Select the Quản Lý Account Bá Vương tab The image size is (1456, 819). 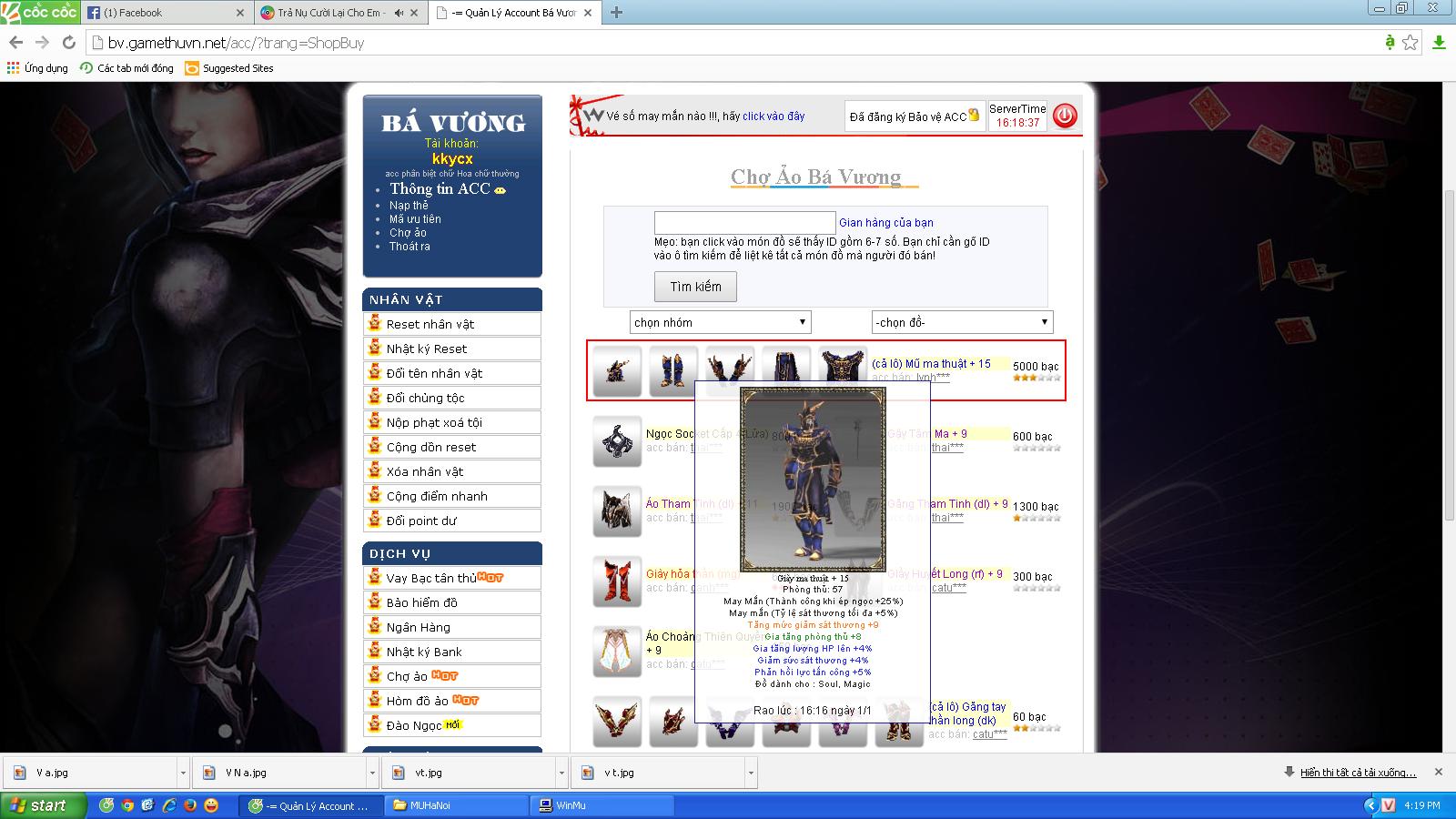pyautogui.click(x=514, y=13)
